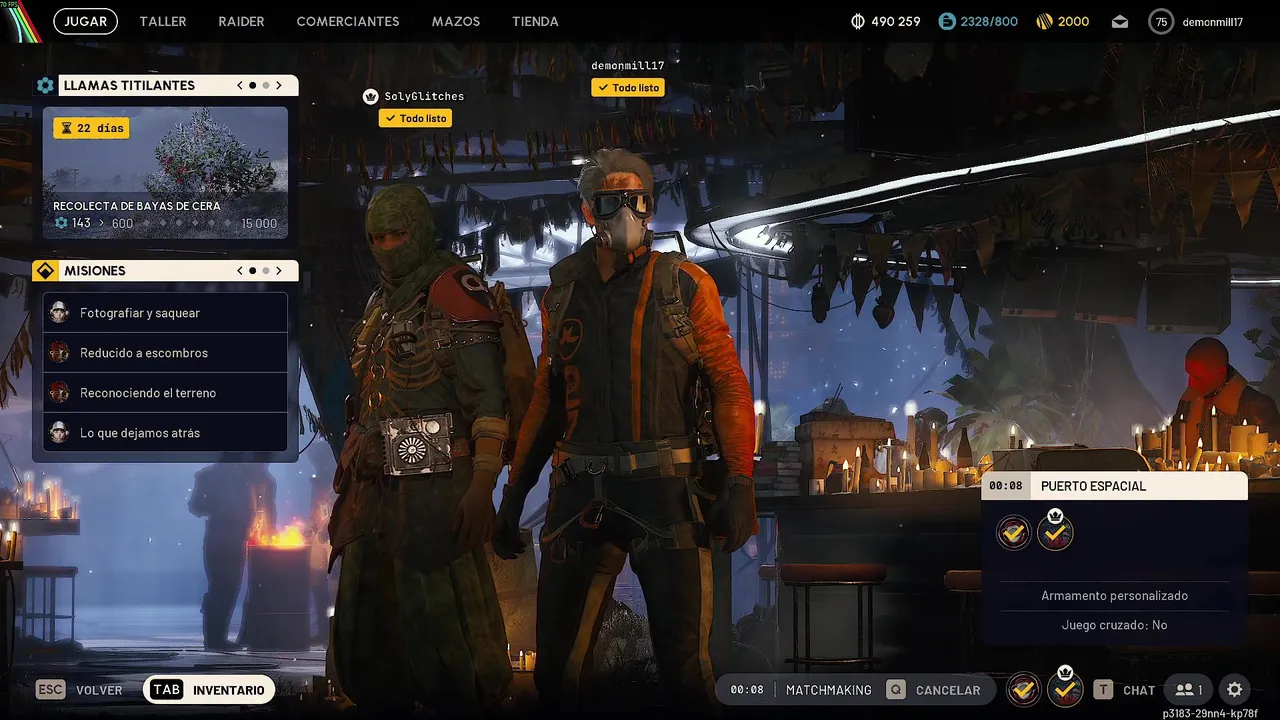
Task: Cancel matchmaking with the Cancelar button
Action: [934, 690]
